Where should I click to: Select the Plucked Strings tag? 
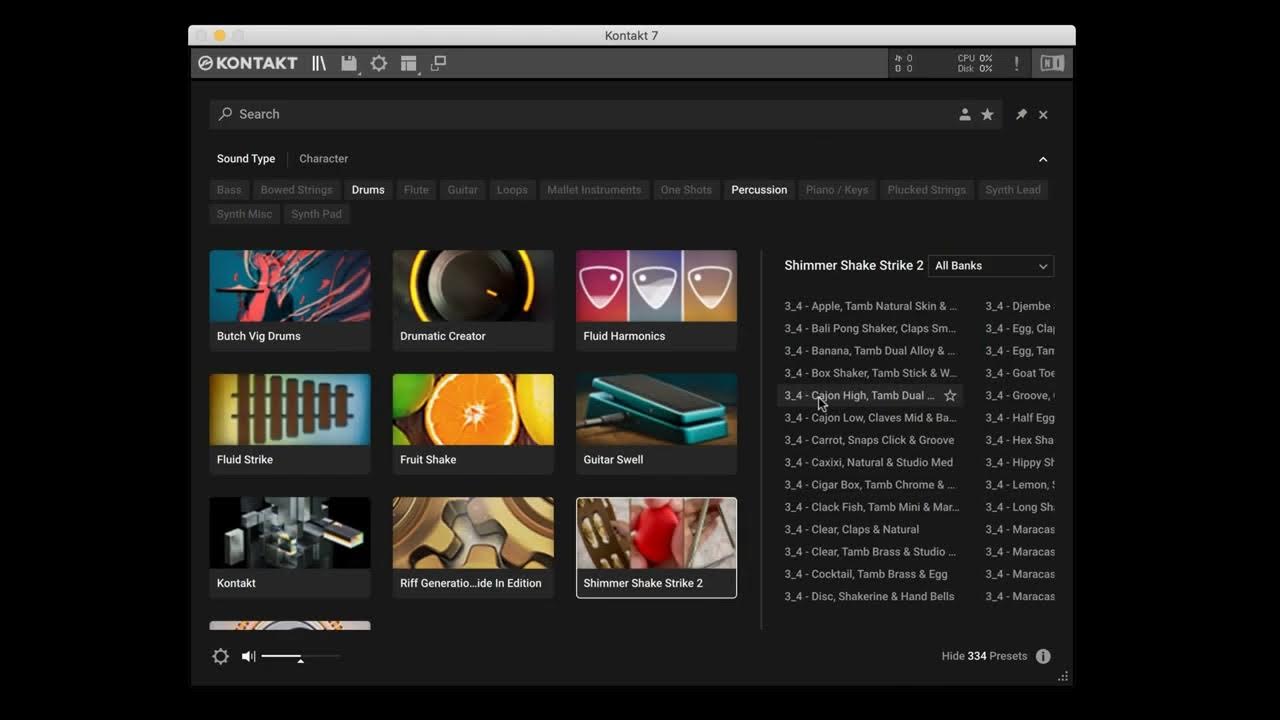point(927,190)
